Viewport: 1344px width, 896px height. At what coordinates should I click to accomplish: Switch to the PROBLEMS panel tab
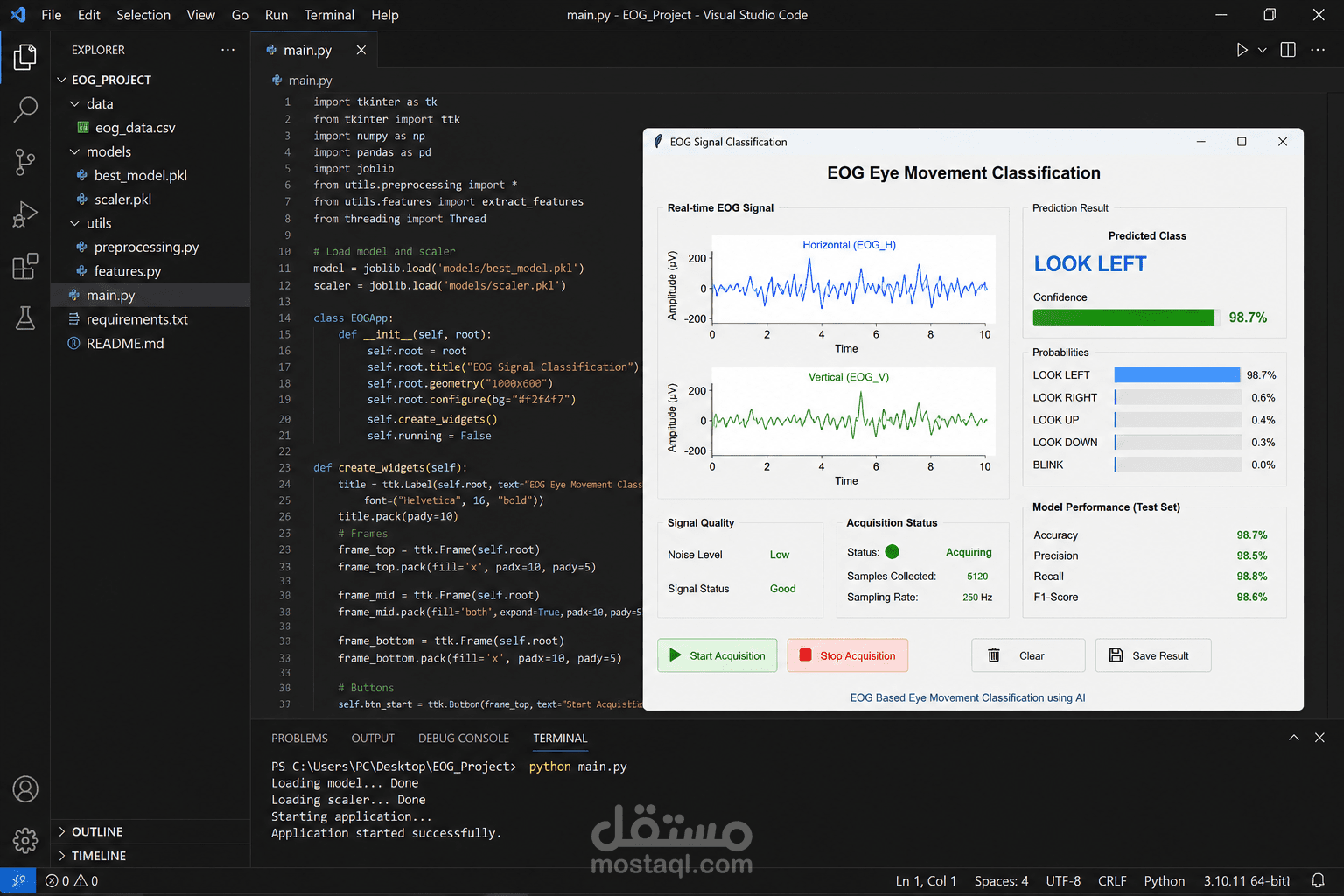[x=299, y=738]
